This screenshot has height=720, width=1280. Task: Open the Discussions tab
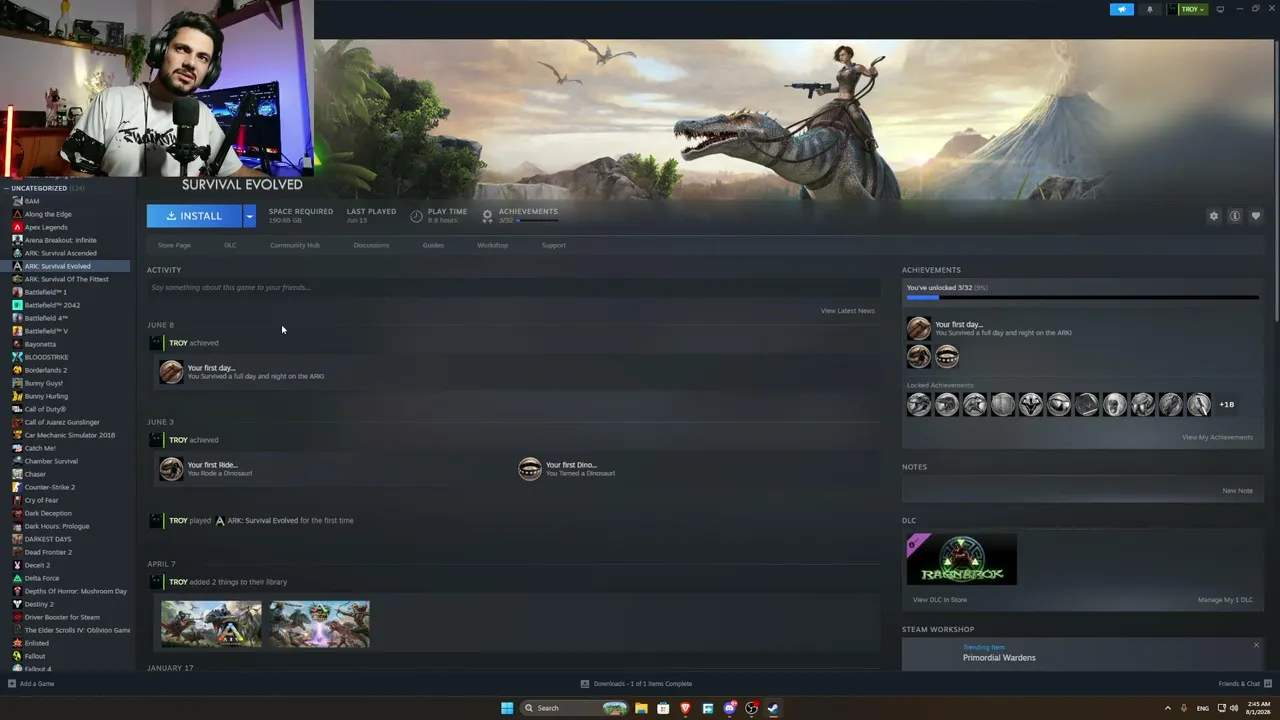(371, 245)
